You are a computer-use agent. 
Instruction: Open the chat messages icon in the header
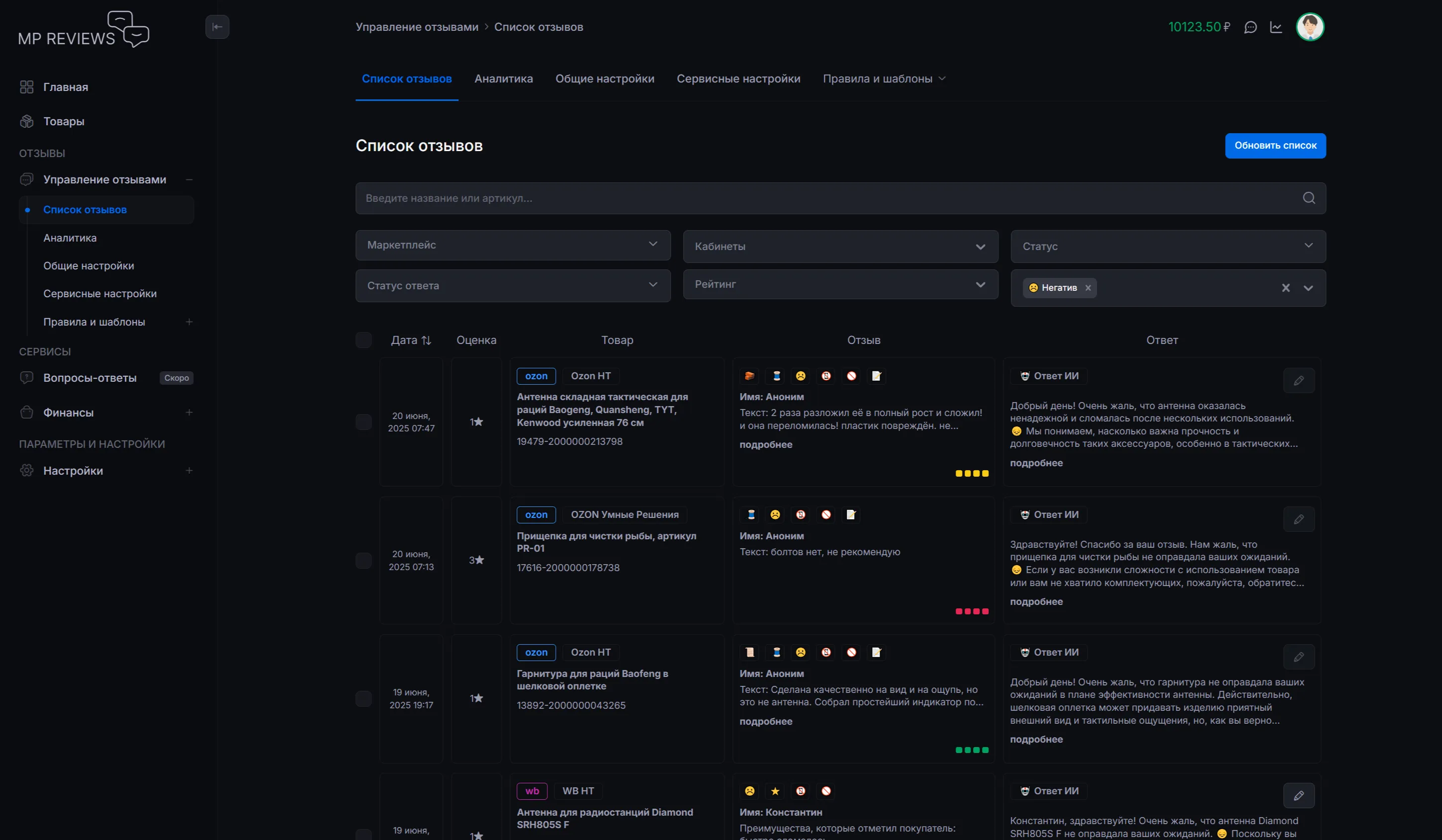1252,27
